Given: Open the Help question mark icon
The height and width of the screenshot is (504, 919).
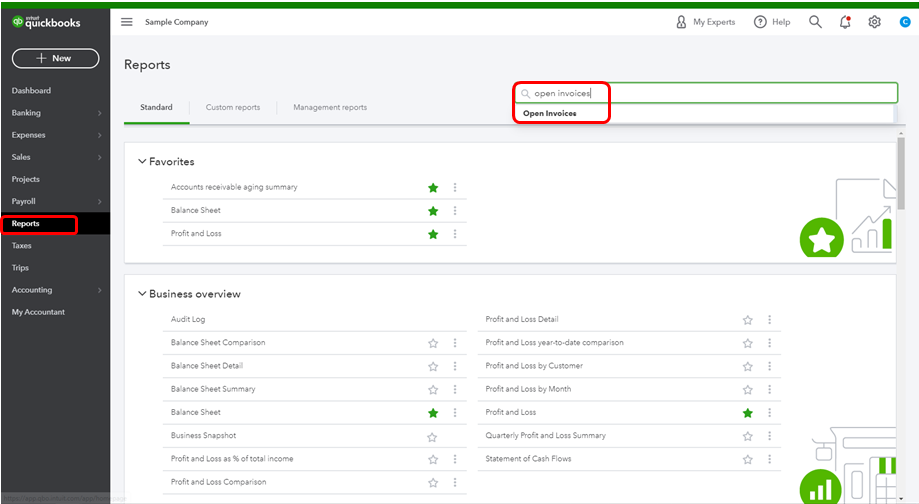Looking at the screenshot, I should [760, 22].
